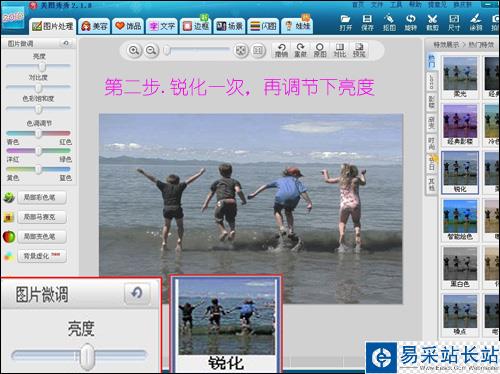Select the 涂鸦 doodle brush icon
The height and width of the screenshot is (374, 500).
click(x=475, y=23)
